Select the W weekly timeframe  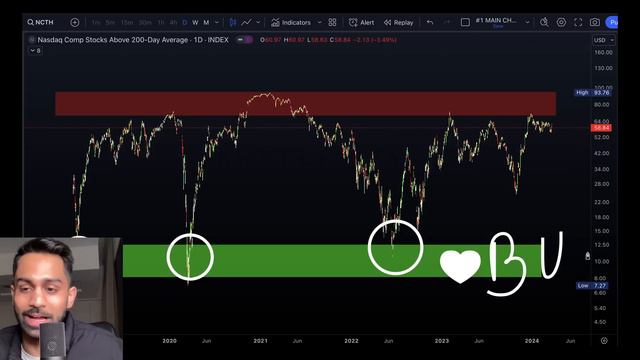click(195, 22)
